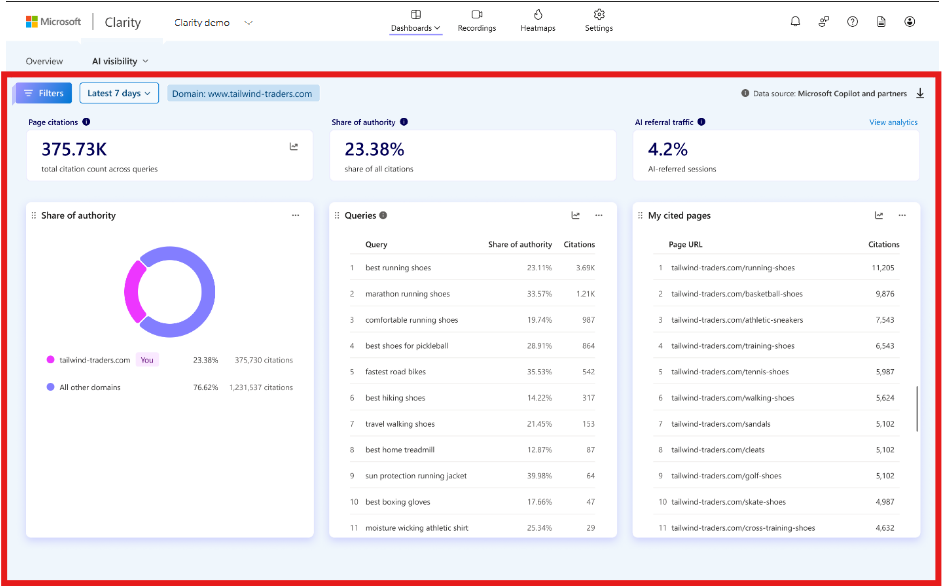
Task: Open Settings from top navigation
Action: click(599, 21)
